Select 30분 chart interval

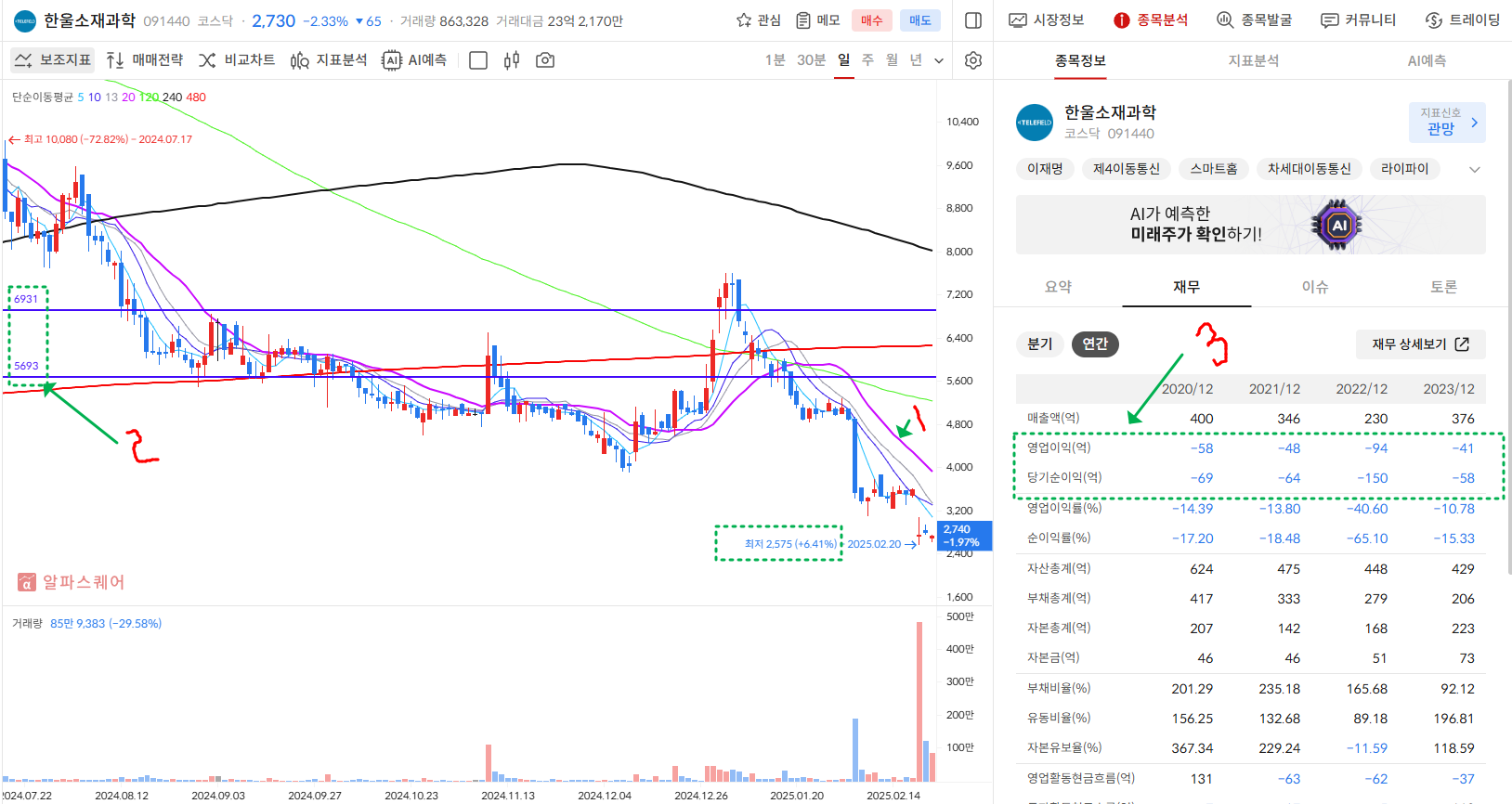click(811, 60)
